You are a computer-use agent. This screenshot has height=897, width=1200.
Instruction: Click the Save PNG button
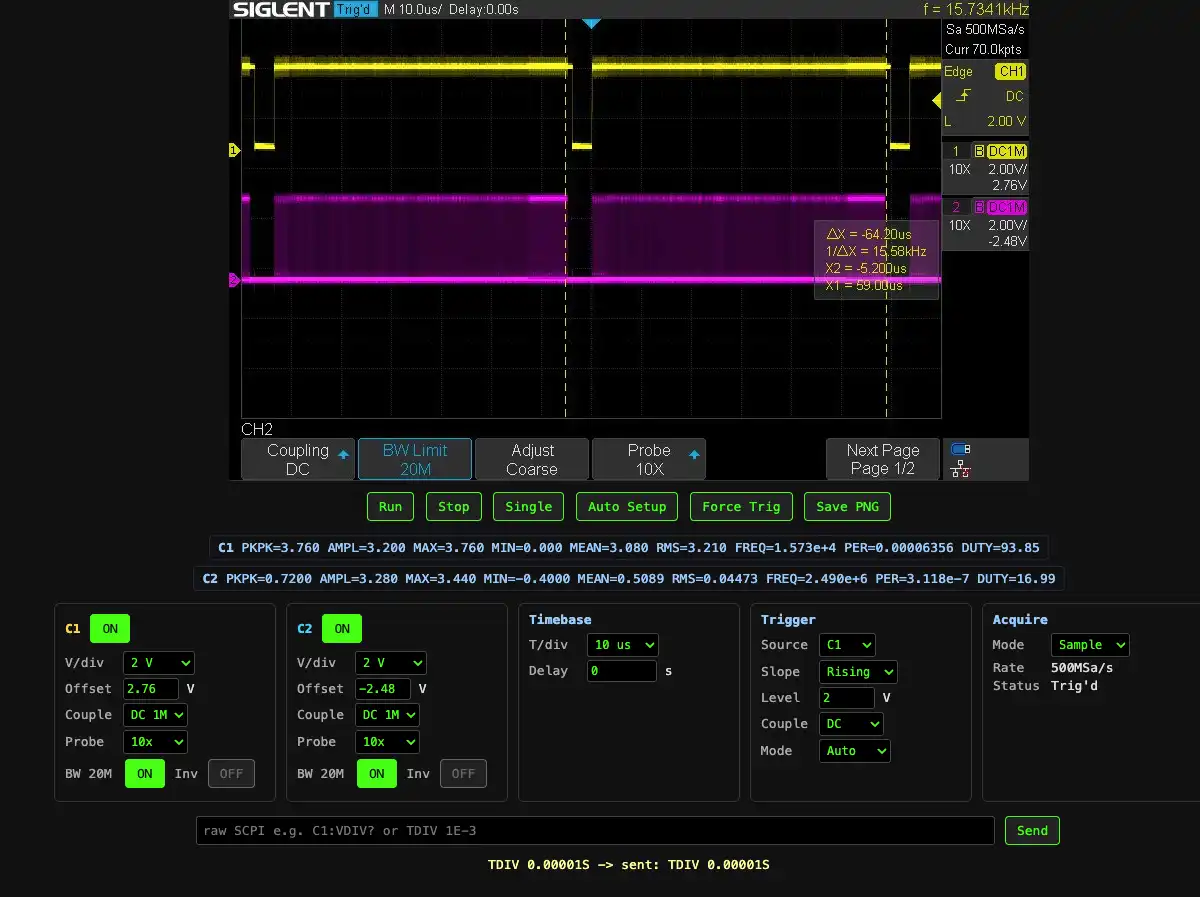click(x=847, y=506)
